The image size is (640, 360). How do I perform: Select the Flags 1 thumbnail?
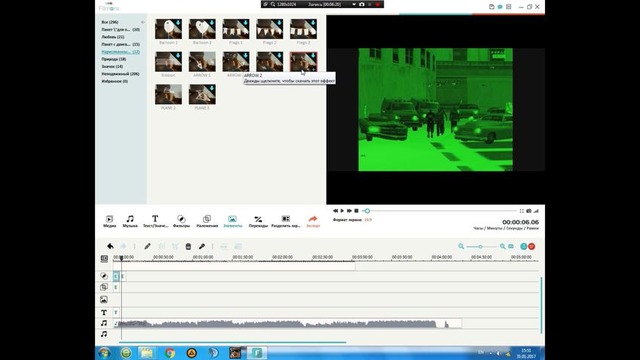pyautogui.click(x=236, y=29)
